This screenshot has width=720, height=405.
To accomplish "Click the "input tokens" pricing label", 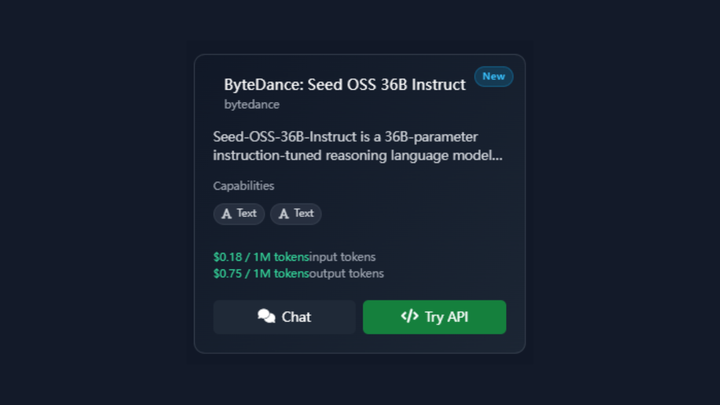I will [343, 257].
